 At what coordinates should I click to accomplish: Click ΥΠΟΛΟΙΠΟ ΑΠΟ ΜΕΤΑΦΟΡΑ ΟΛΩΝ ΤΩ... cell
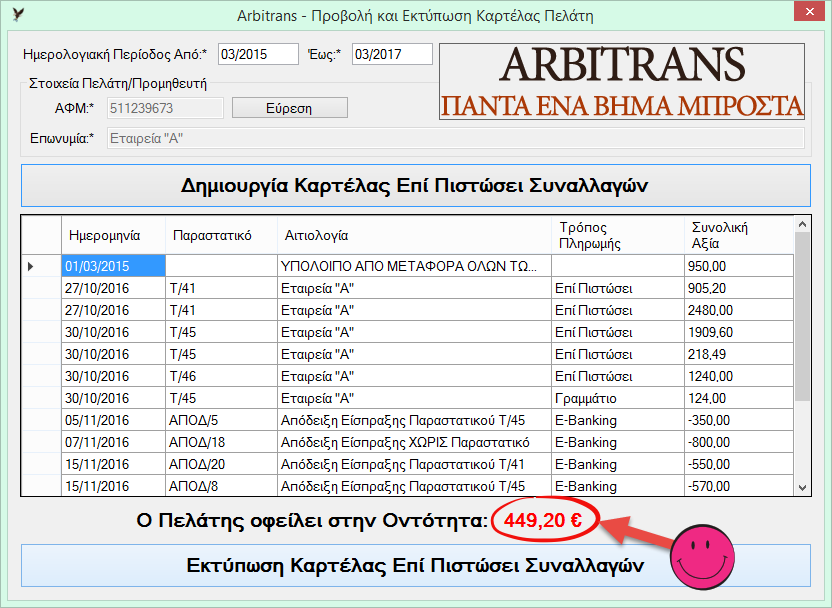[414, 266]
